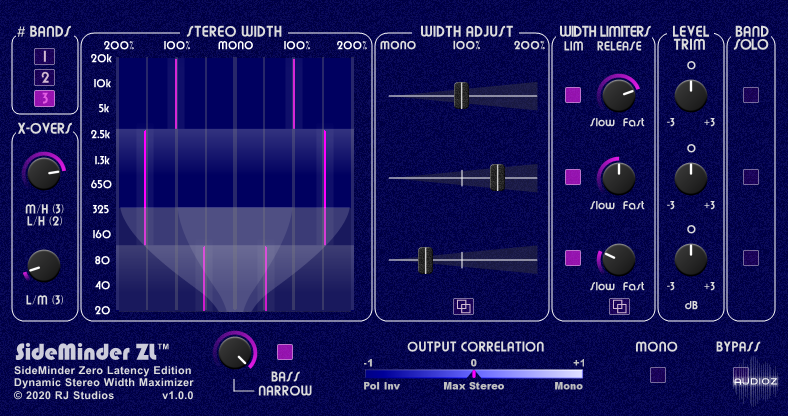Click the high band level trim knob

coord(691,95)
